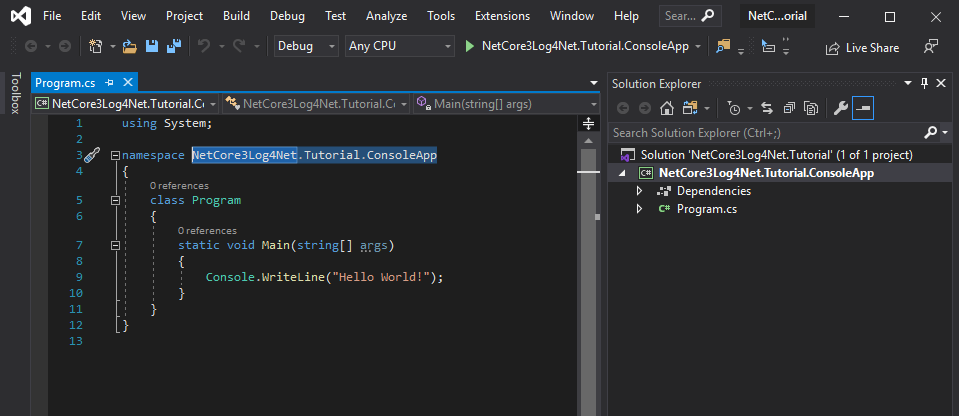Toggle auto-hide pin on Solution Explorer
Image resolution: width=959 pixels, height=416 pixels.
pyautogui.click(x=924, y=83)
